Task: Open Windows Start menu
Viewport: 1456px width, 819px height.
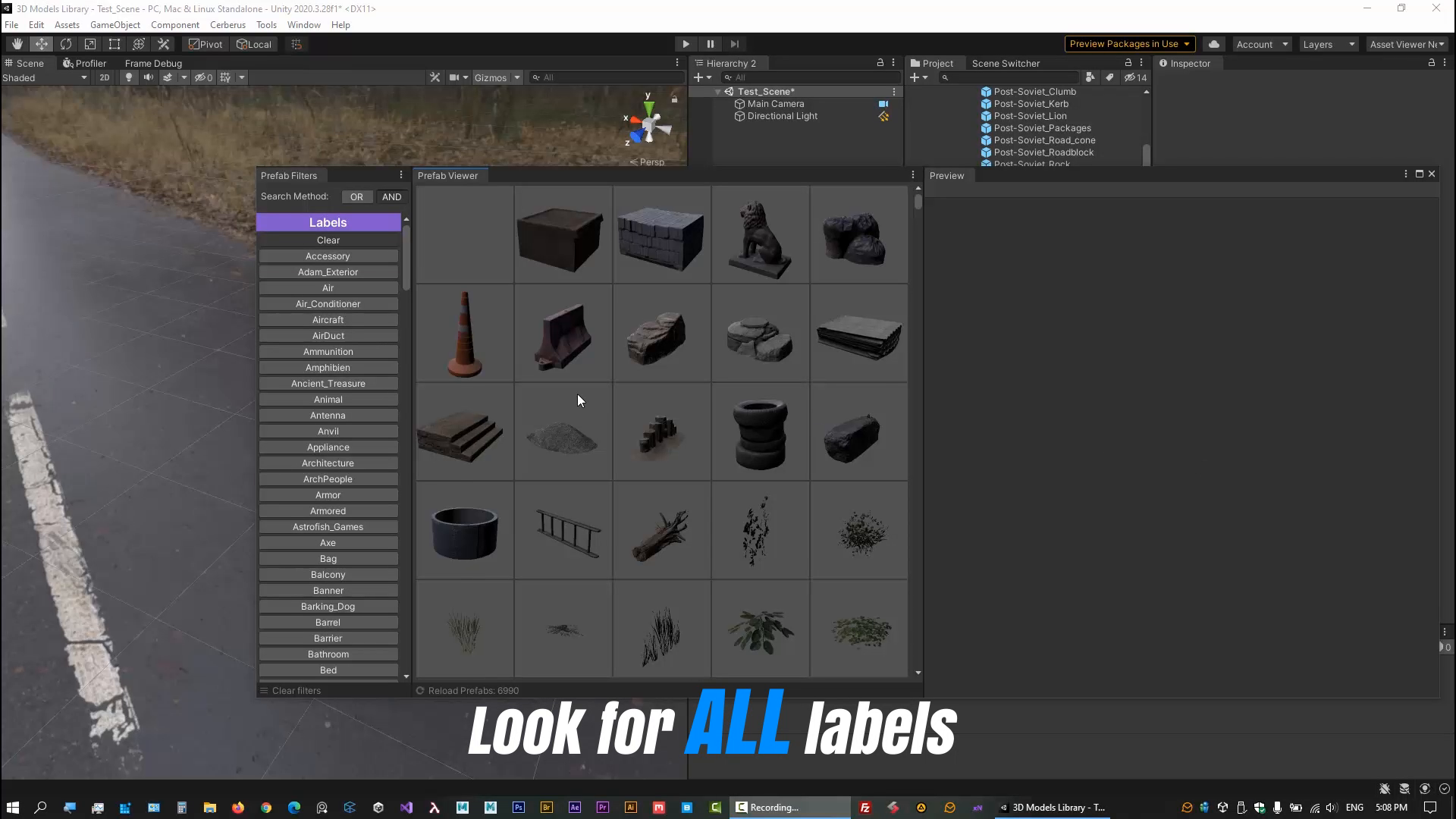Action: click(13, 808)
